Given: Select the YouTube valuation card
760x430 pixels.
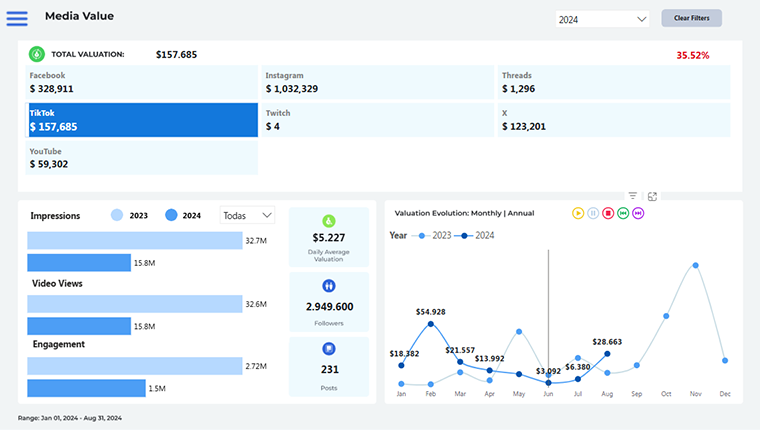Looking at the screenshot, I should coord(142,158).
